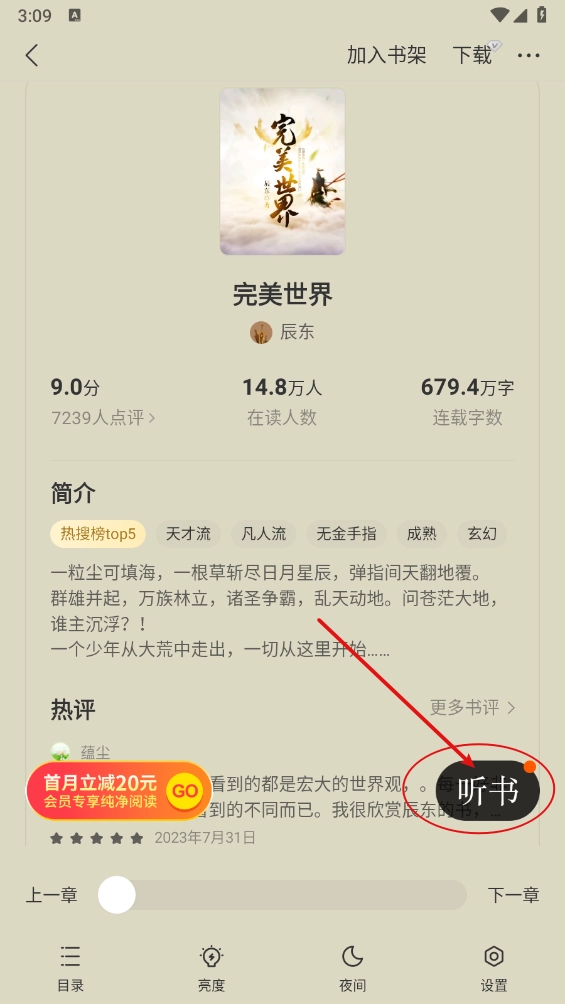Screen dimensions: 565x1004
Task: Select the 天才流 tag
Action: [188, 534]
